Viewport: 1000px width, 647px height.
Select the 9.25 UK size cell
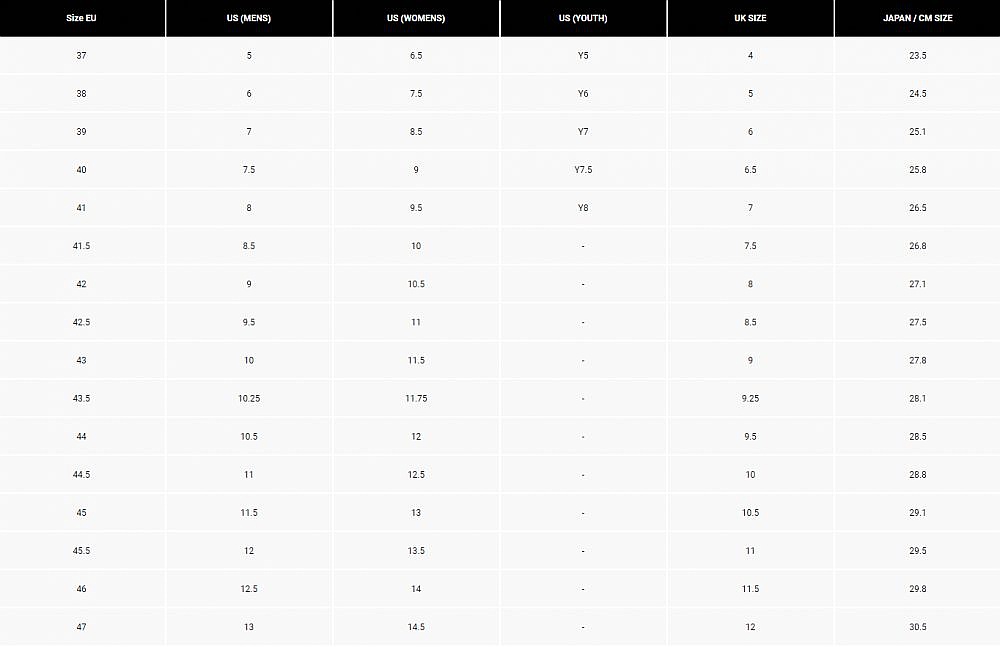pos(750,398)
